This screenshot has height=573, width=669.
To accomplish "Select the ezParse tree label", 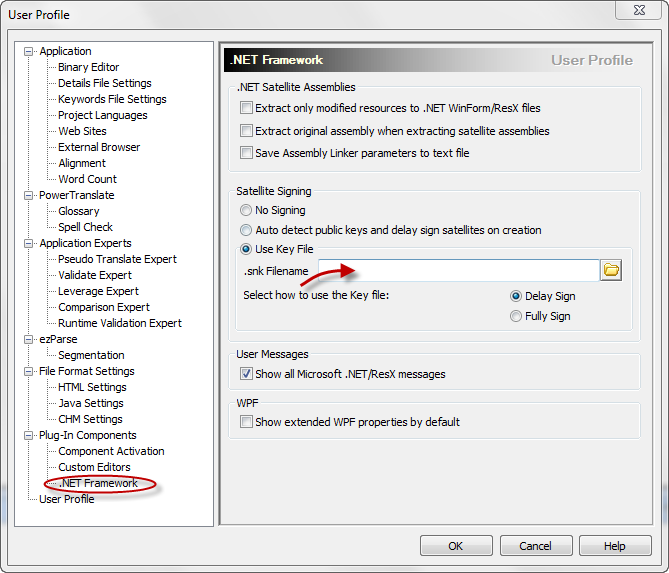I will [x=58, y=339].
